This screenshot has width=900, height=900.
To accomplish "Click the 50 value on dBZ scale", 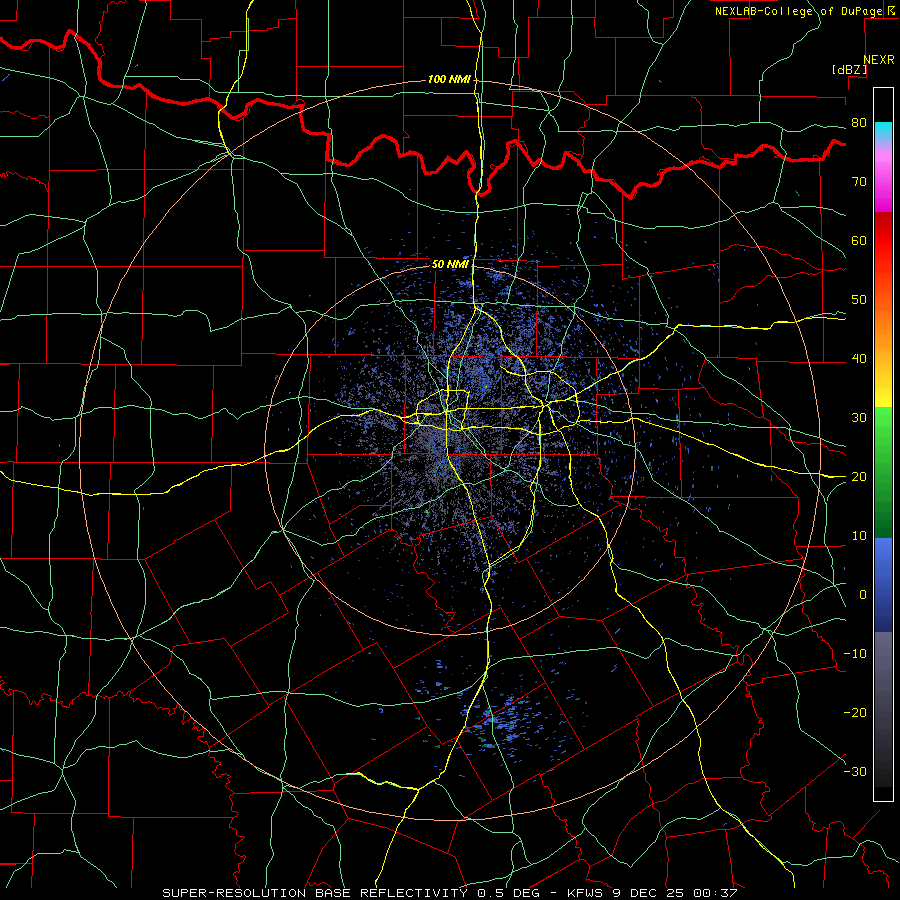I will pos(859,300).
